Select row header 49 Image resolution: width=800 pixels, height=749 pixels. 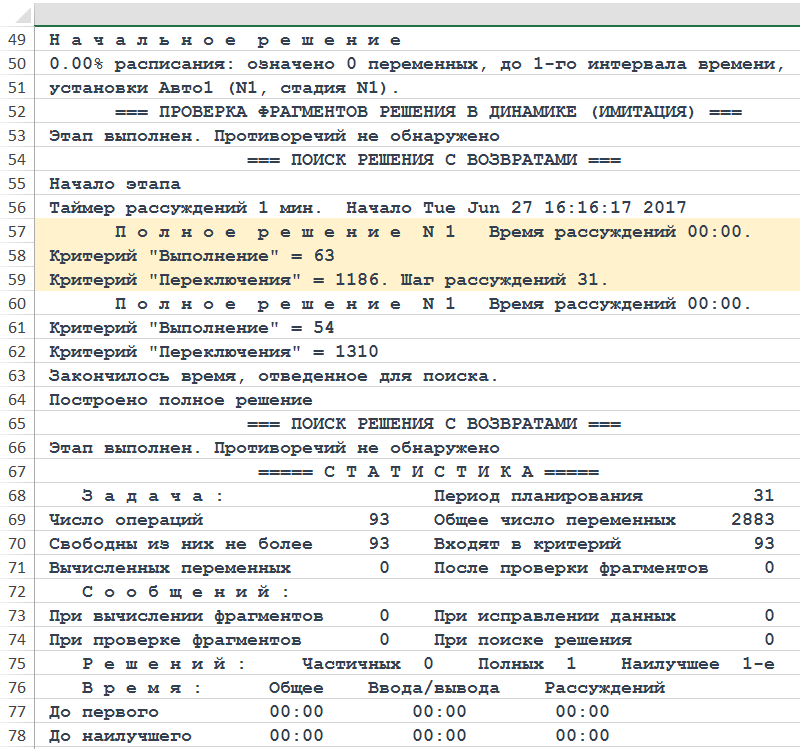18,40
